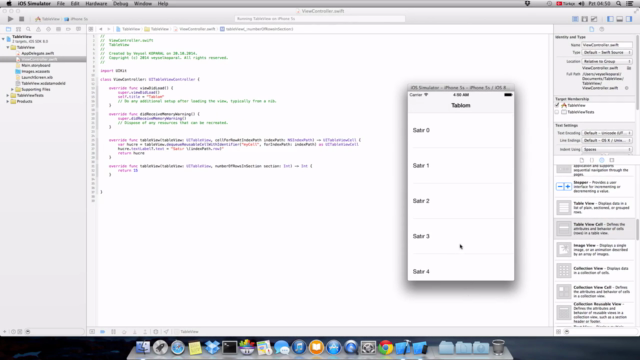Open the Hardware menu
Viewport: 640px width, 360px height.
(x=96, y=4)
